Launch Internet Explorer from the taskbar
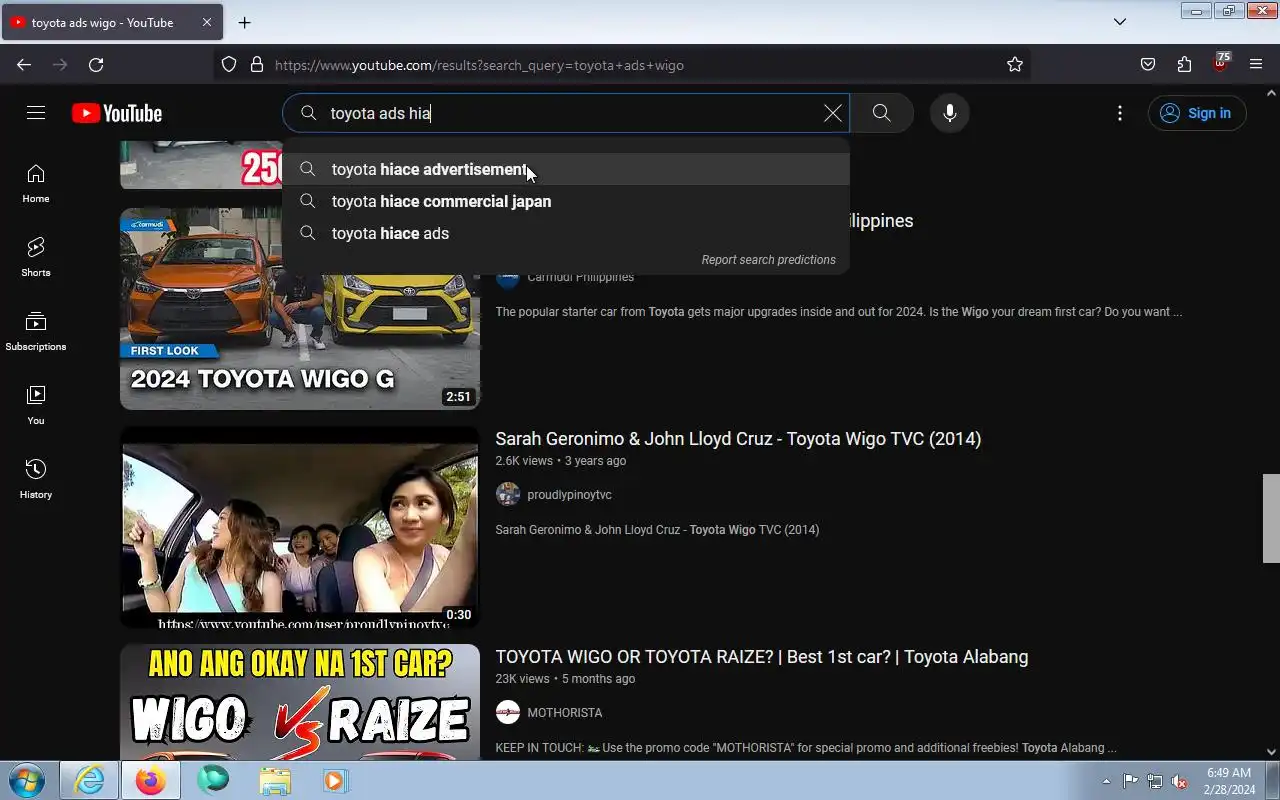1280x800 pixels. 89,780
